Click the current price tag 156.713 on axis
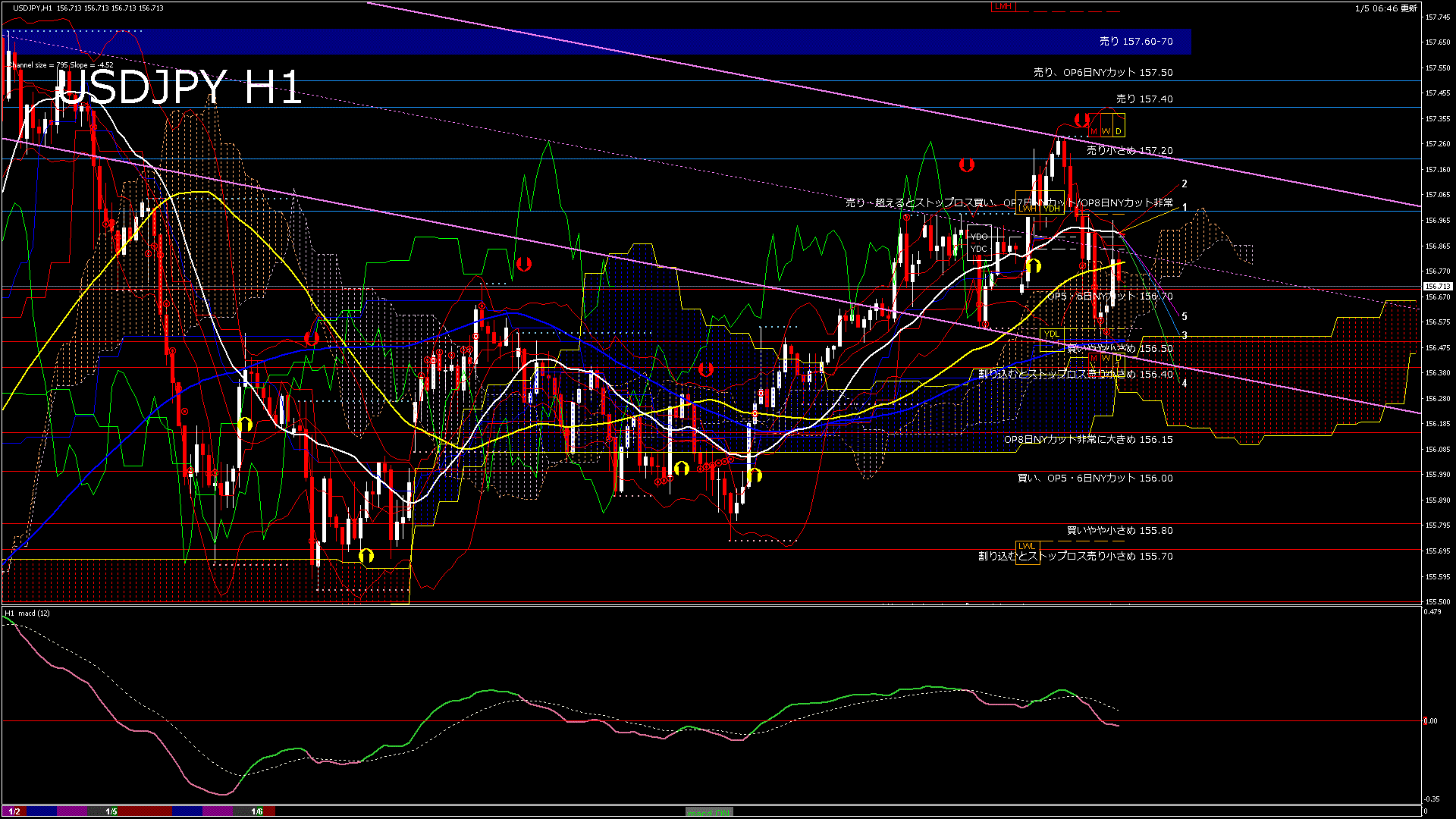 (1437, 287)
